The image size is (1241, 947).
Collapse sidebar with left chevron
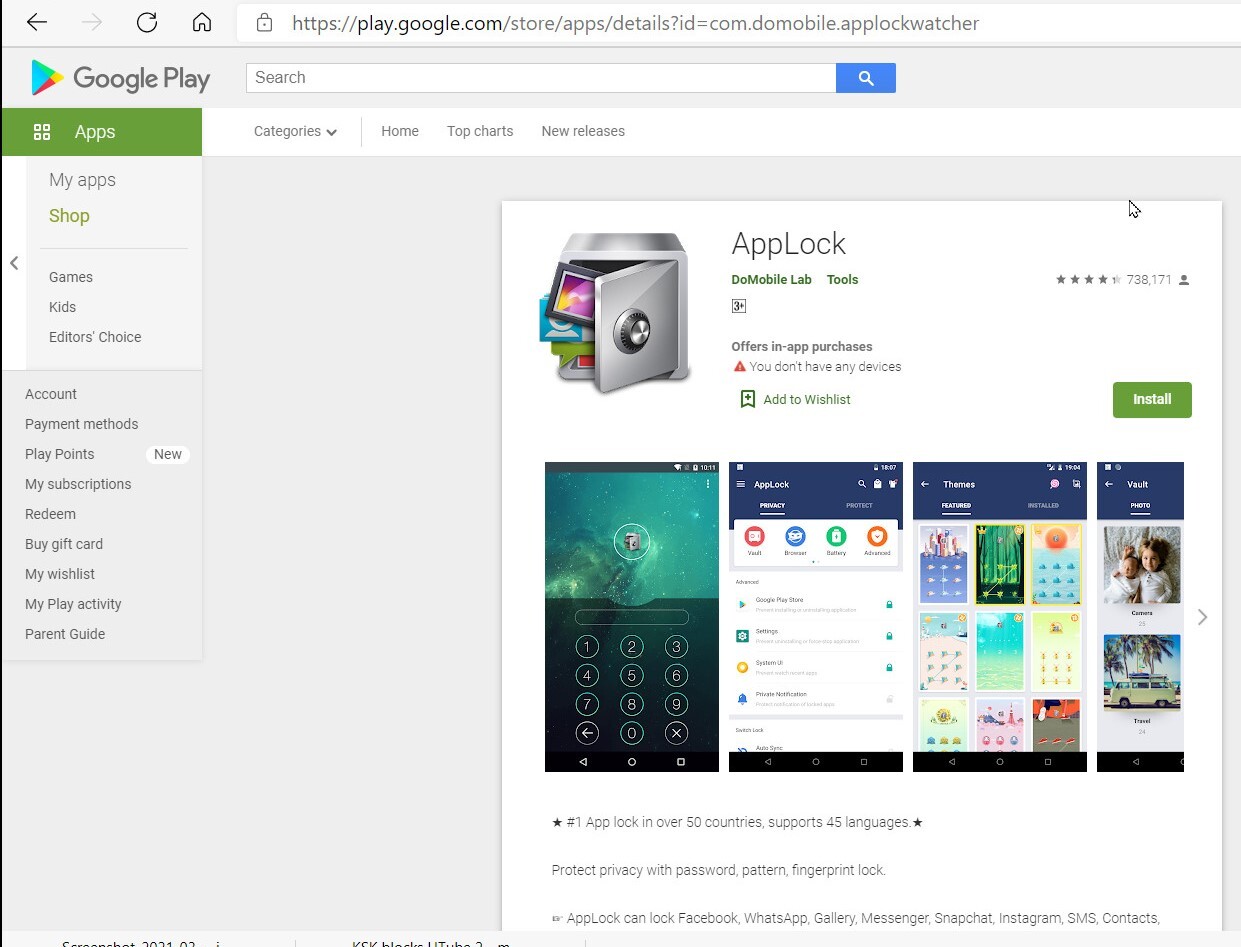pos(14,263)
